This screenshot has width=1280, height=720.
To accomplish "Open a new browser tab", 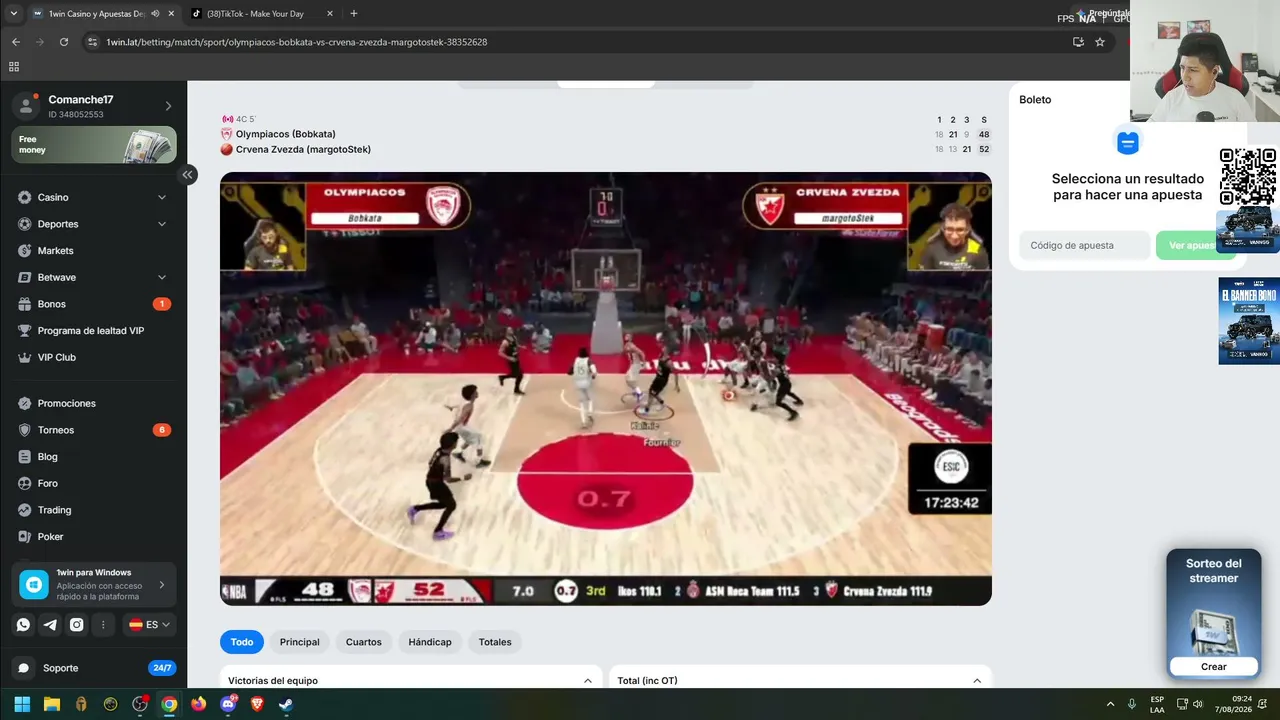I will point(354,14).
